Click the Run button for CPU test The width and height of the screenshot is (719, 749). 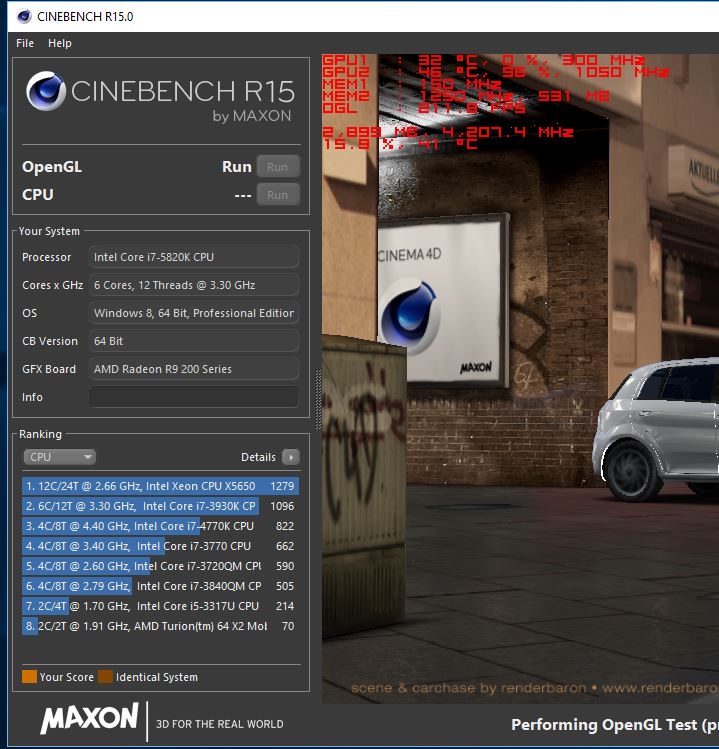pos(278,195)
